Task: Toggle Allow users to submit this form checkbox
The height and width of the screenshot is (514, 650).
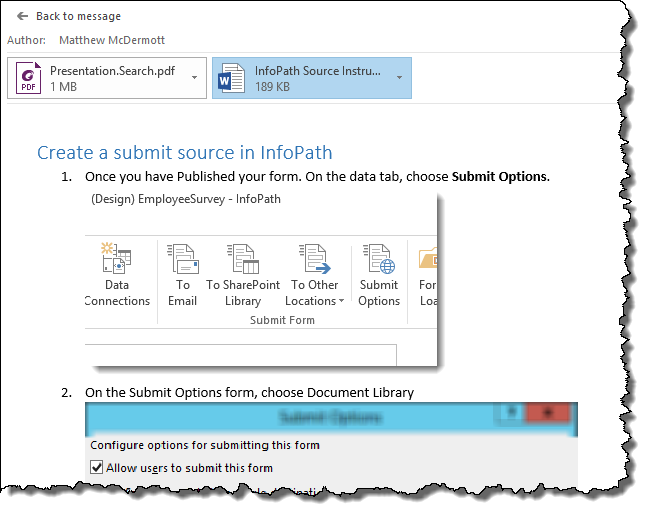Action: coord(97,468)
